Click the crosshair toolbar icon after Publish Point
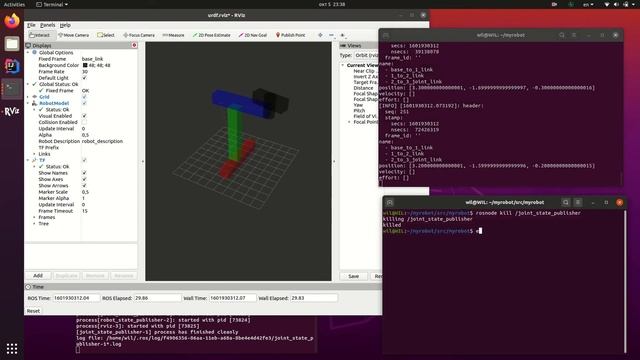Viewport: 640px width, 360px height. click(x=320, y=35)
